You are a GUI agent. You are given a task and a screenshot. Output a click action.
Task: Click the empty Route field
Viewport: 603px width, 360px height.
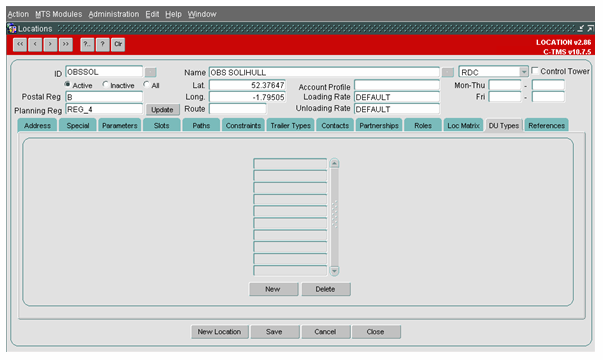coord(238,109)
